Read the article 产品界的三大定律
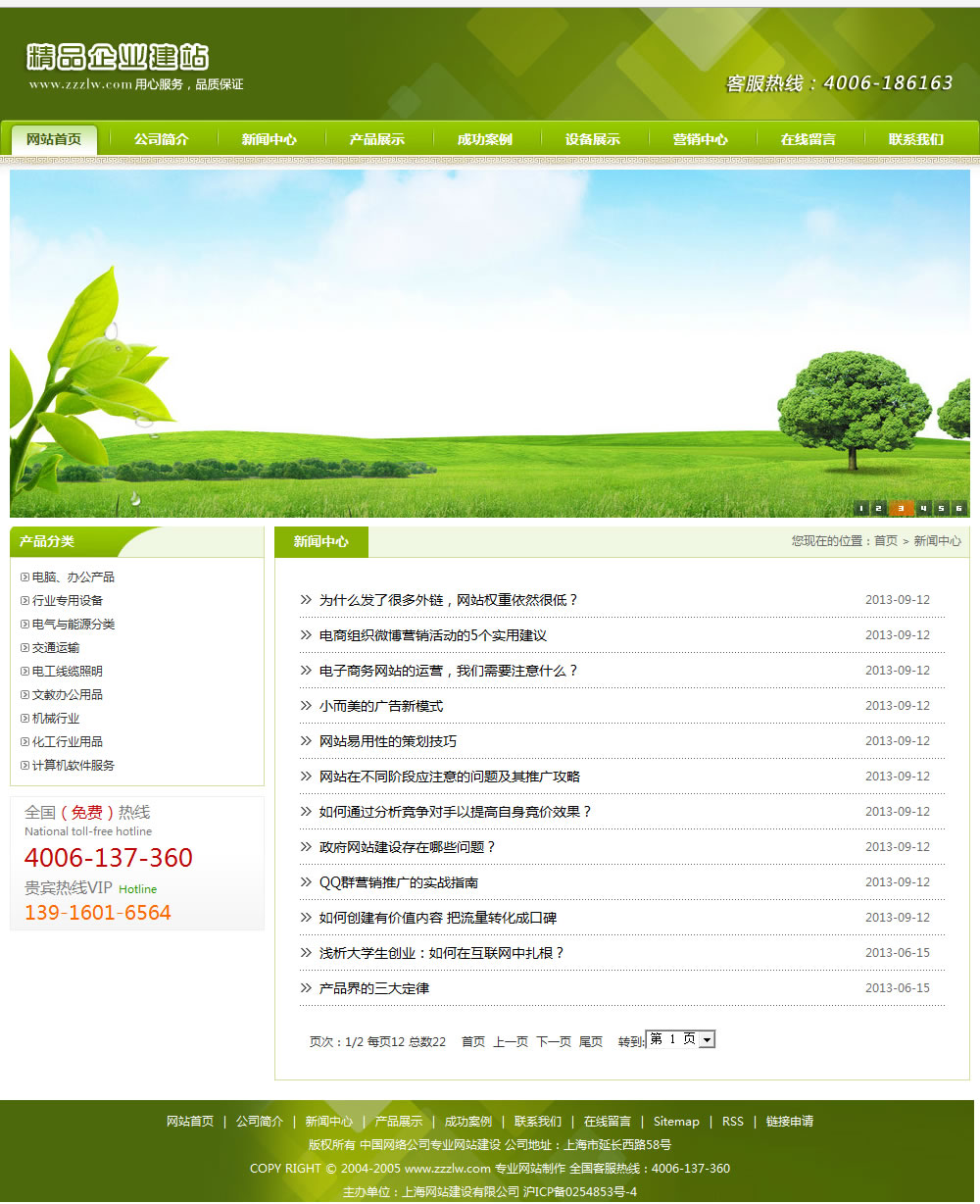Viewport: 980px width, 1204px height. [374, 988]
